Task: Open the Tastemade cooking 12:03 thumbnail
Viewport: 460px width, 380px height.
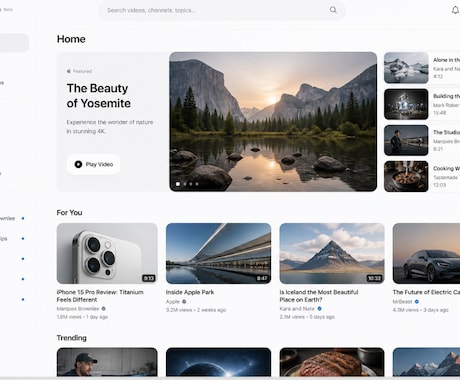Action: pos(406,176)
